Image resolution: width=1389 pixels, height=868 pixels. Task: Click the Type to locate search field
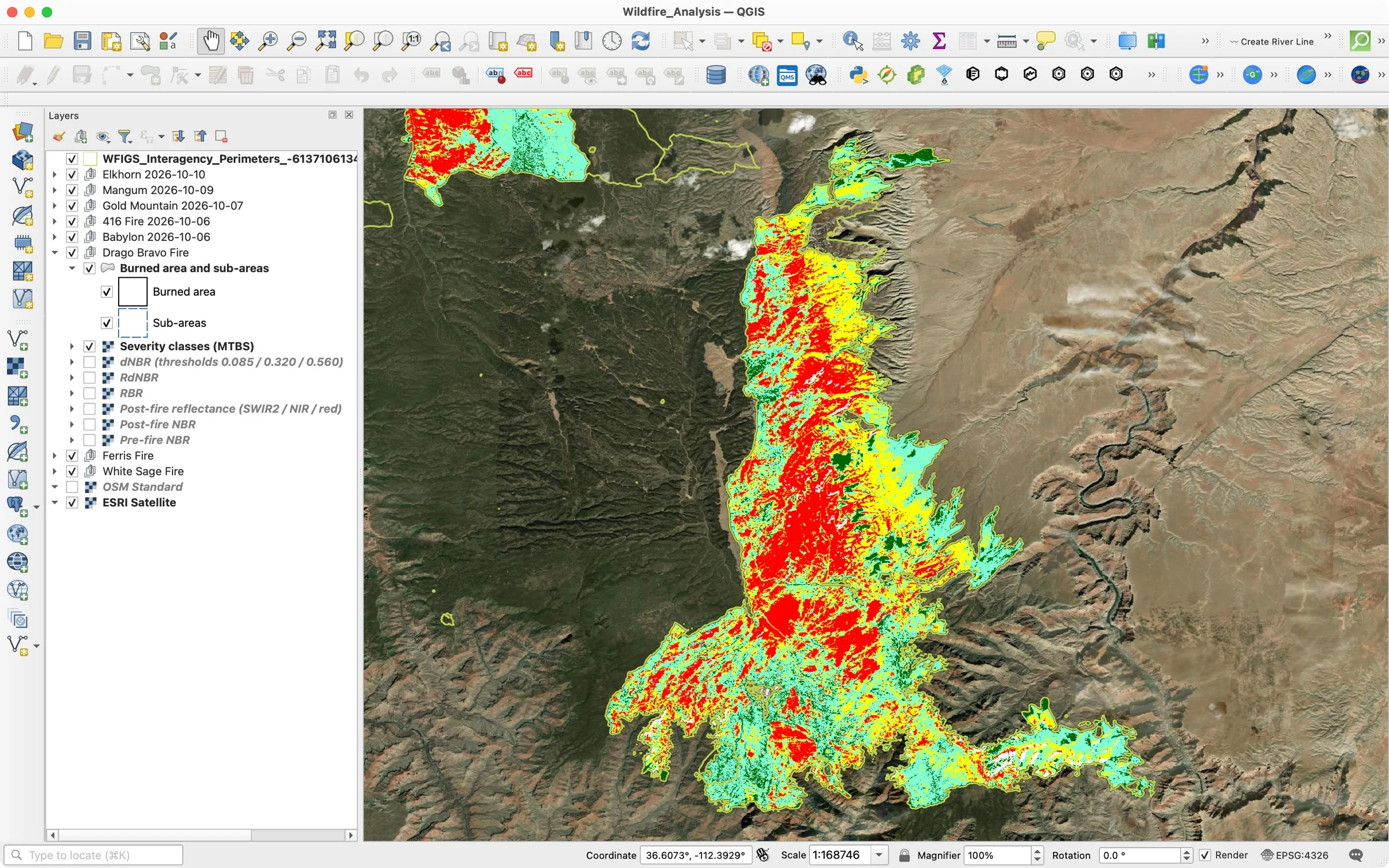click(94, 855)
